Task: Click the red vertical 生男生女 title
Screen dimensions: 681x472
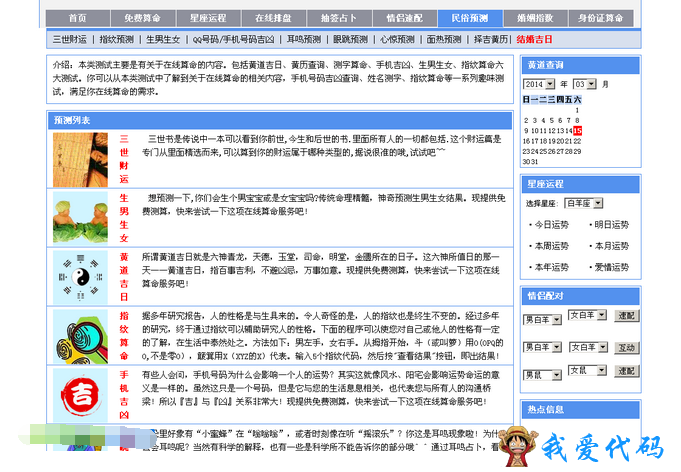Action: pyautogui.click(x=124, y=218)
